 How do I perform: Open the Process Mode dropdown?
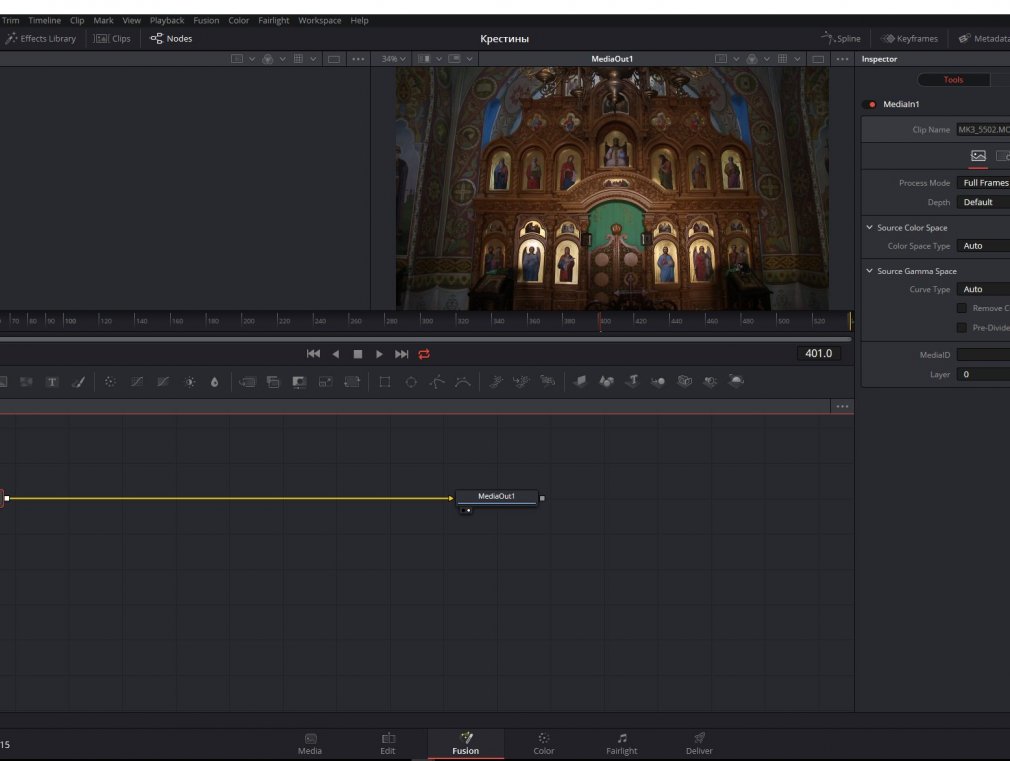coord(983,183)
